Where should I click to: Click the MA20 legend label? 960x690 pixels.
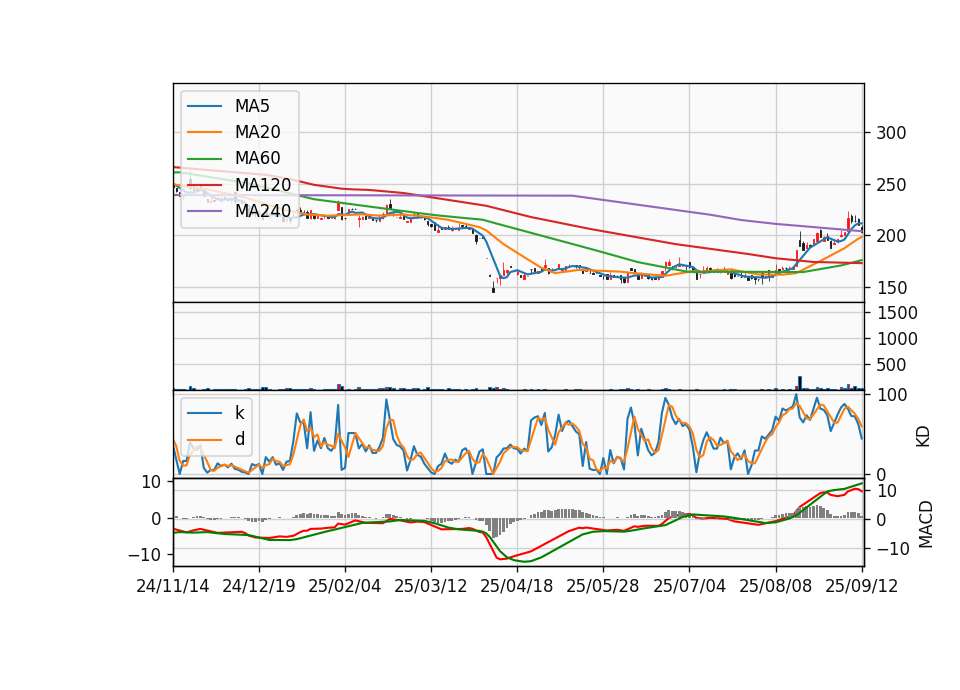257,132
